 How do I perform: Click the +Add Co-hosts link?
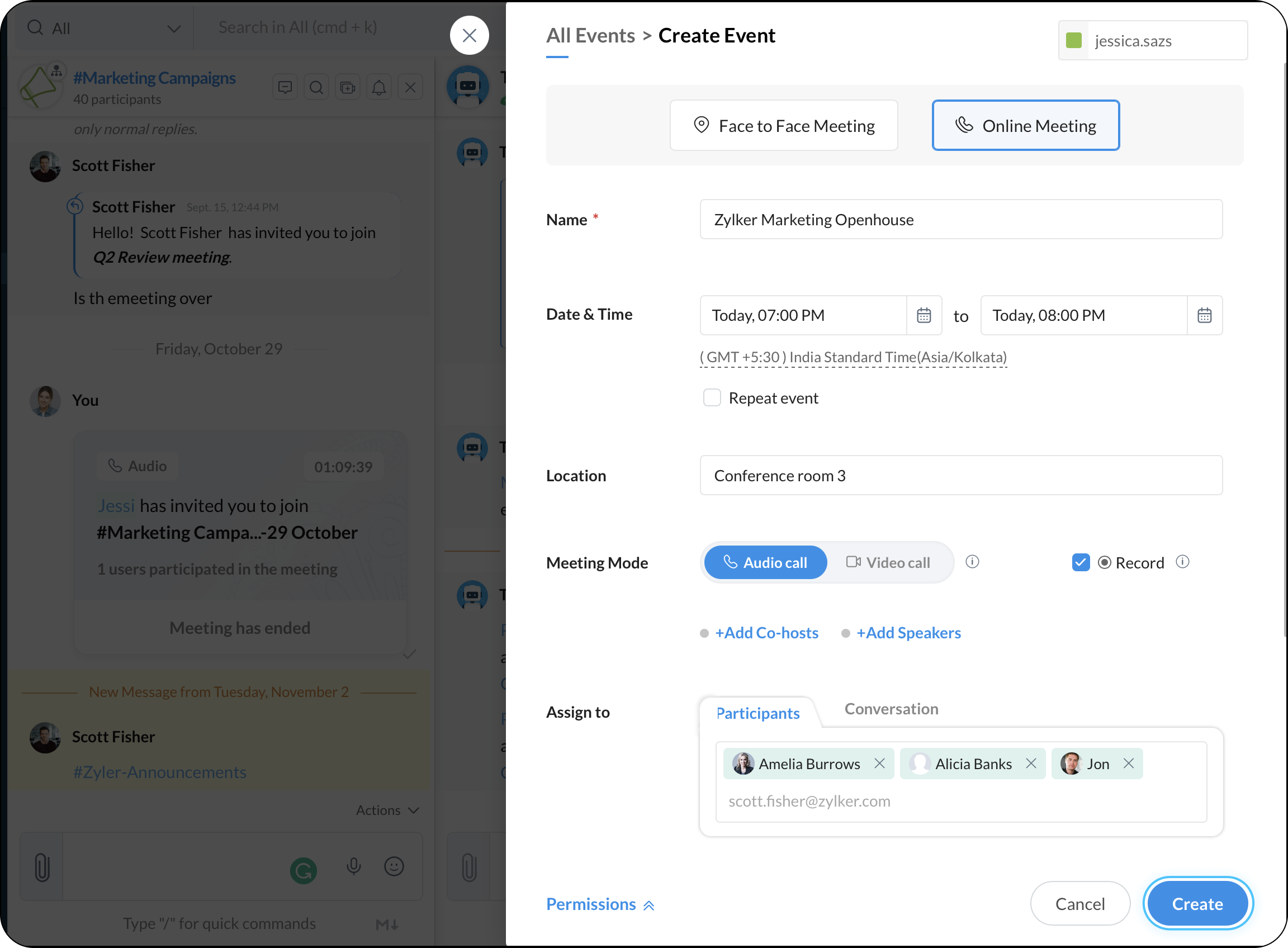(766, 633)
